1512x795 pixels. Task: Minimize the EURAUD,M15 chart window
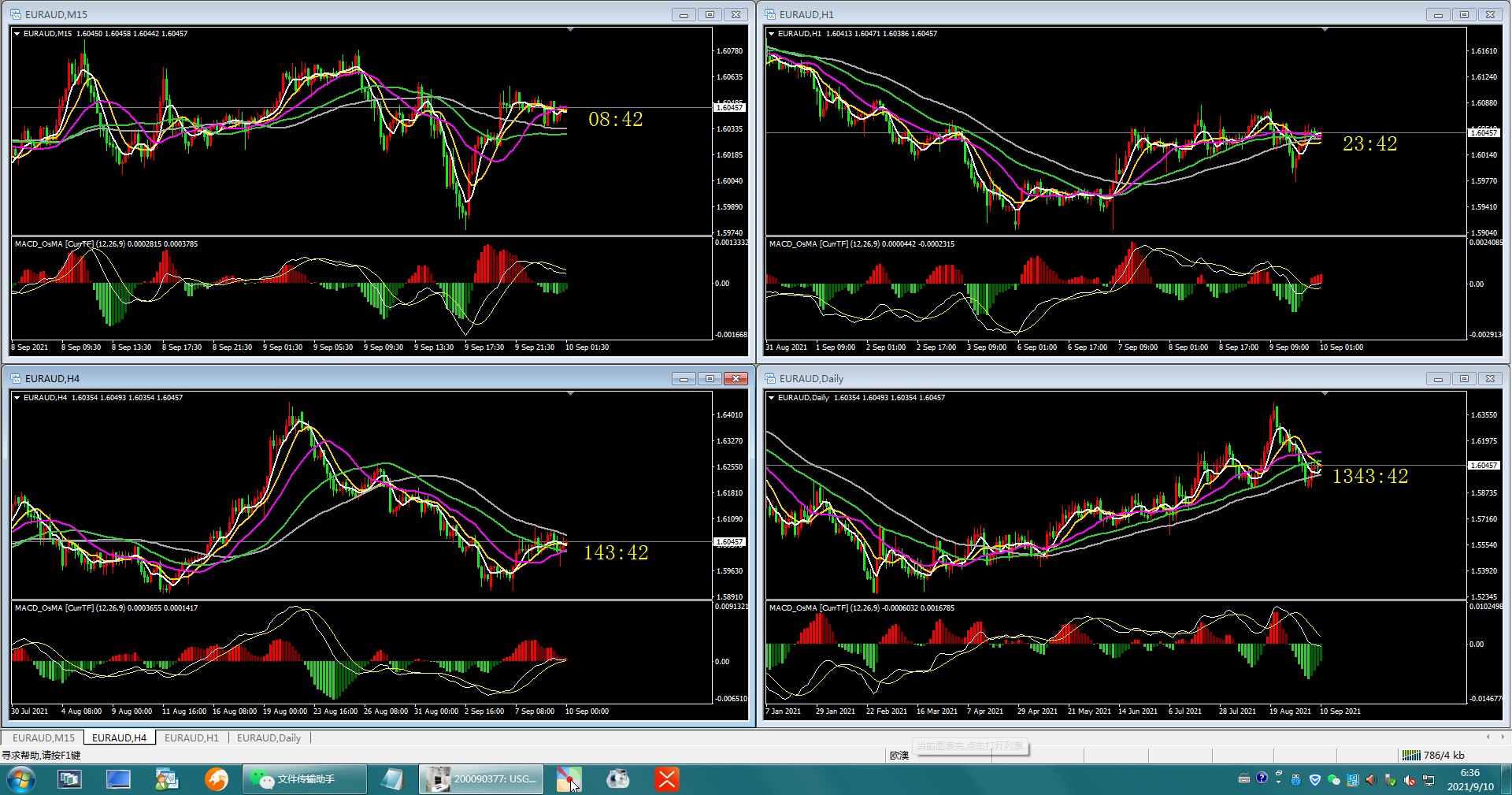(683, 14)
